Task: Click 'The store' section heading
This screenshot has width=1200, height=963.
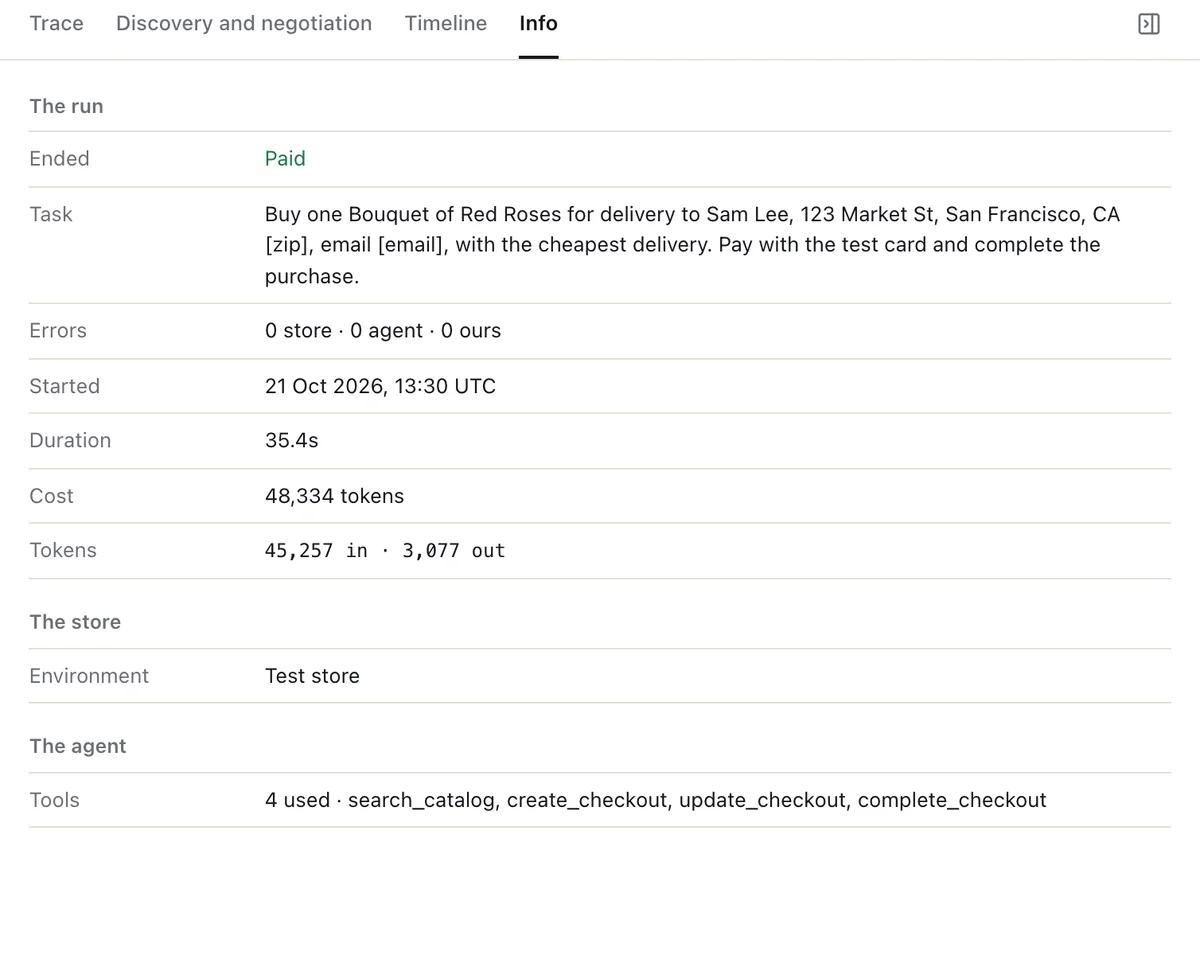Action: [x=75, y=622]
